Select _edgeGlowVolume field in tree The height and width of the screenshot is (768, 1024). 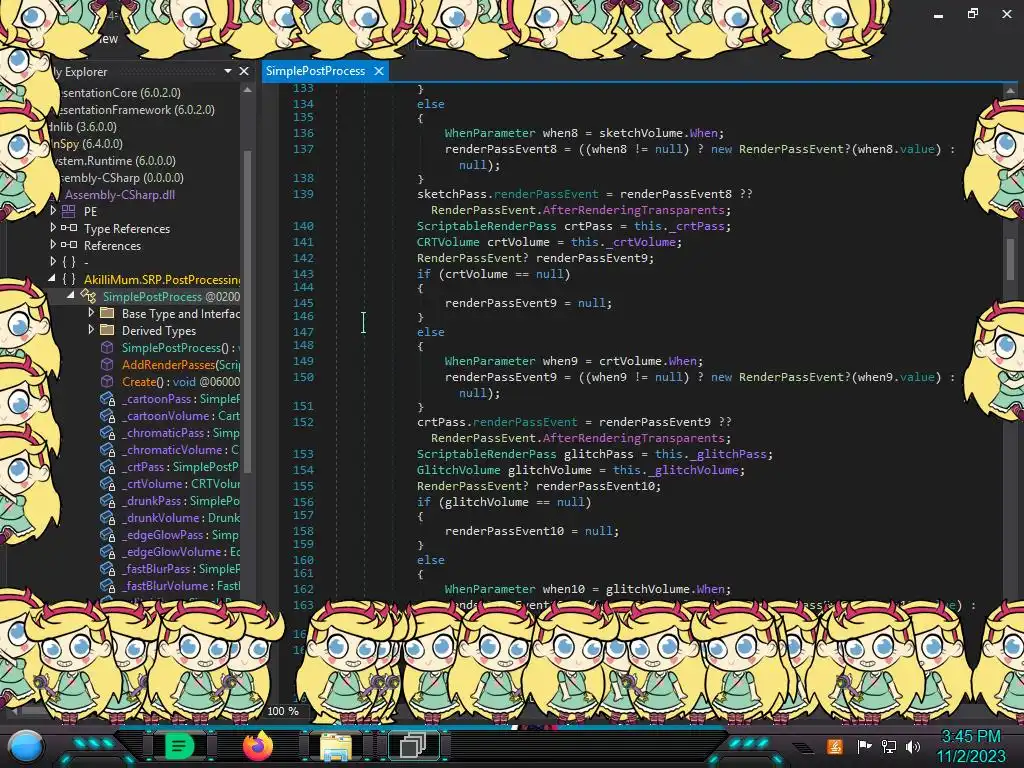180,551
